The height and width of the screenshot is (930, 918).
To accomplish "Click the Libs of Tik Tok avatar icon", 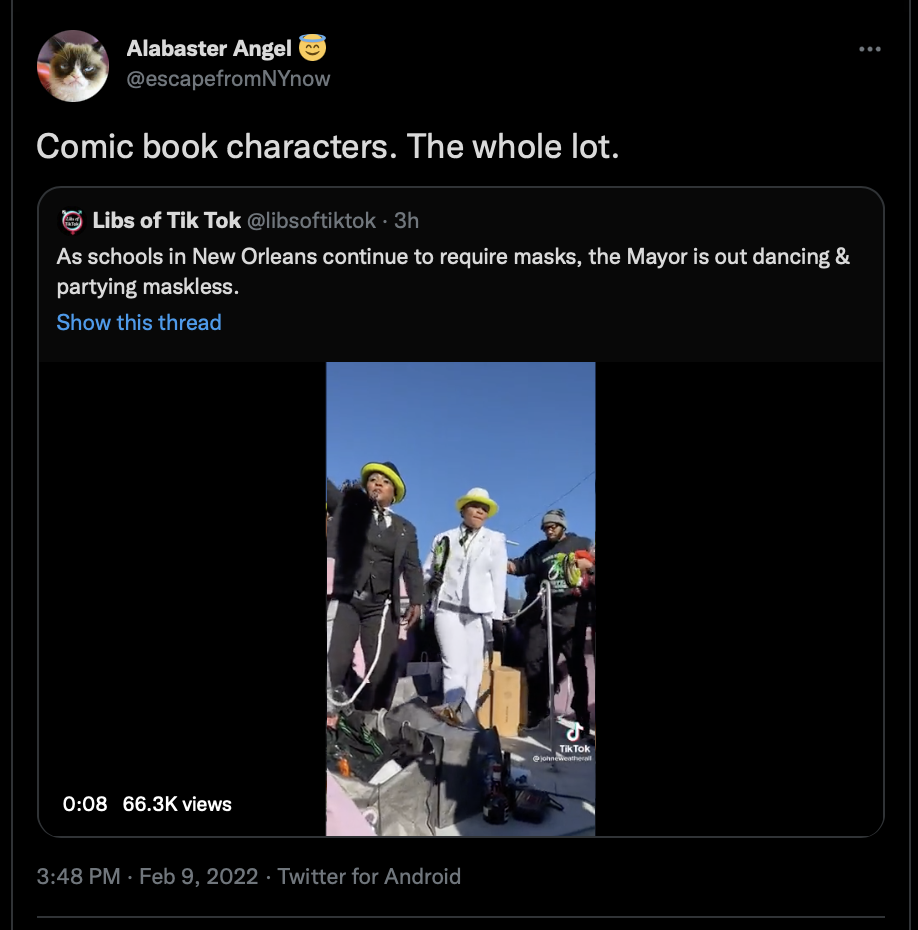I will point(72,220).
